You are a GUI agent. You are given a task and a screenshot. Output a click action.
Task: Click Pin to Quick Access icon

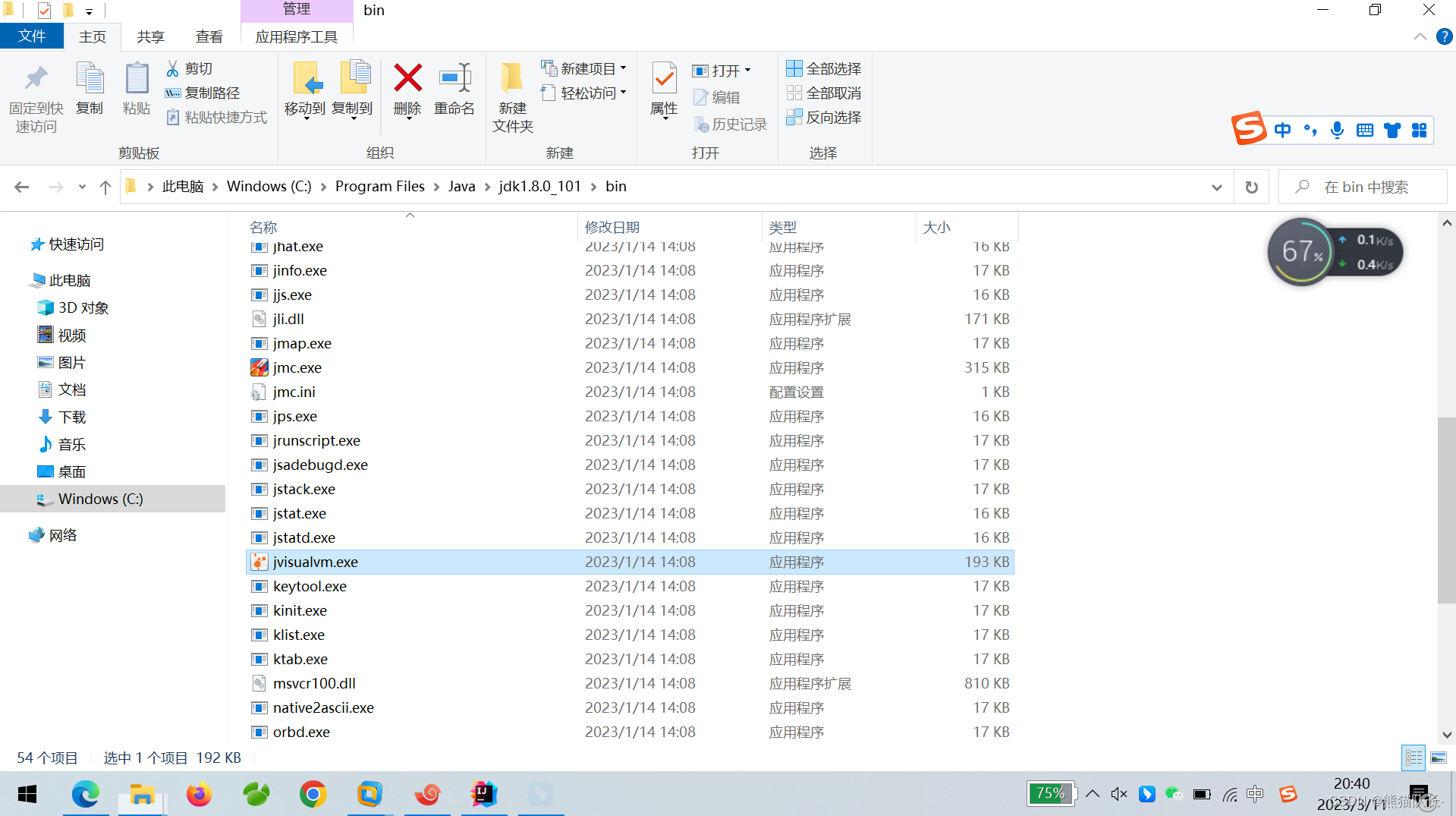36,79
